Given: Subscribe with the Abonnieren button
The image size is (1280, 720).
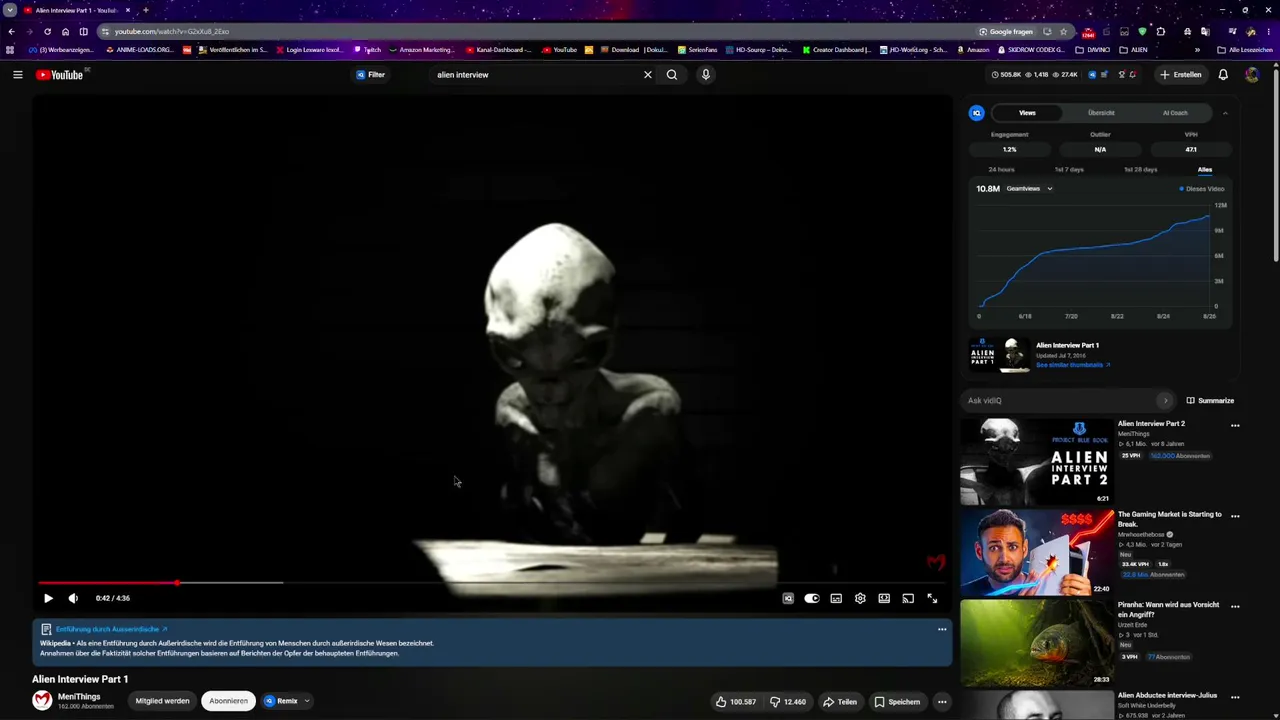Looking at the screenshot, I should tap(228, 701).
